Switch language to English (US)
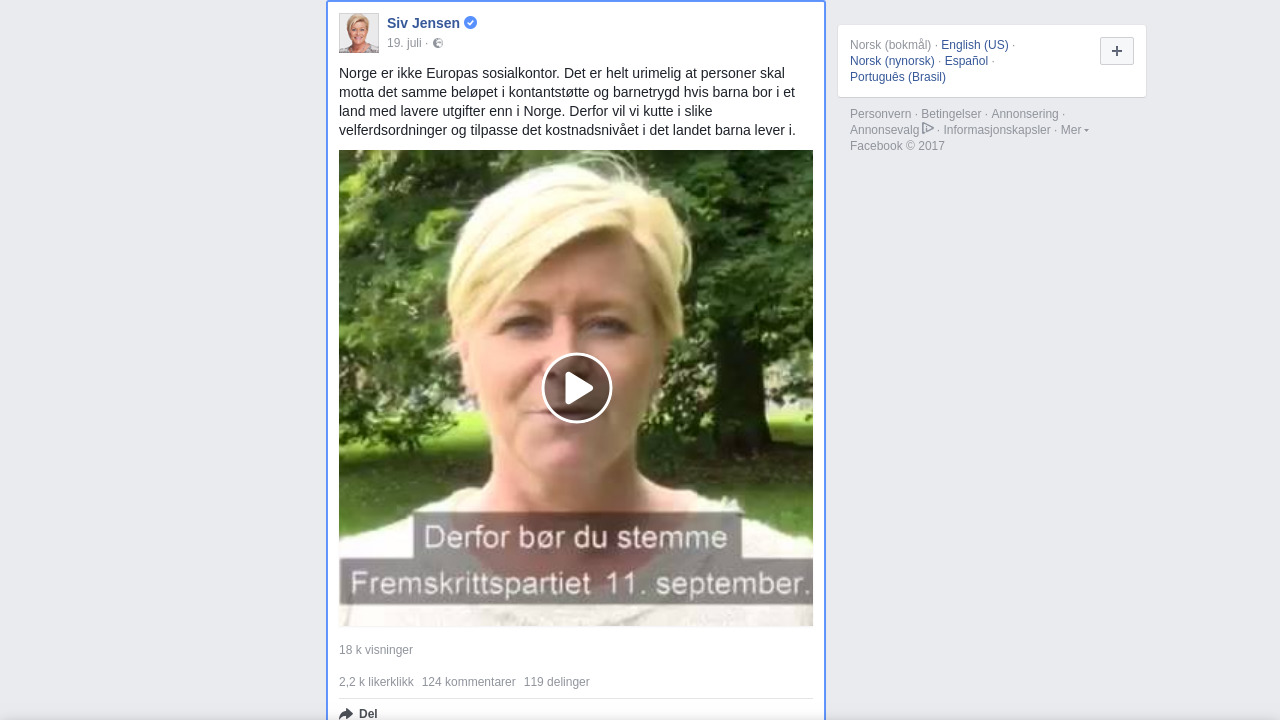 pos(975,45)
